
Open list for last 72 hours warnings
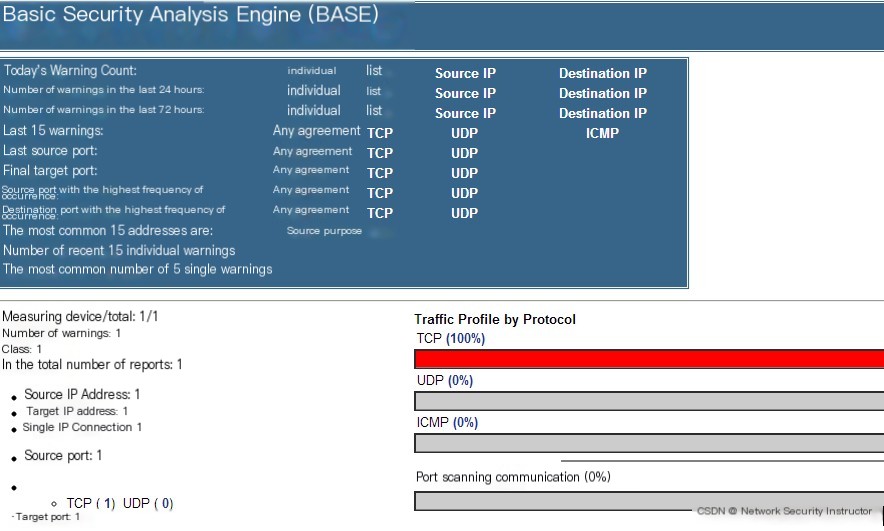pos(374,110)
